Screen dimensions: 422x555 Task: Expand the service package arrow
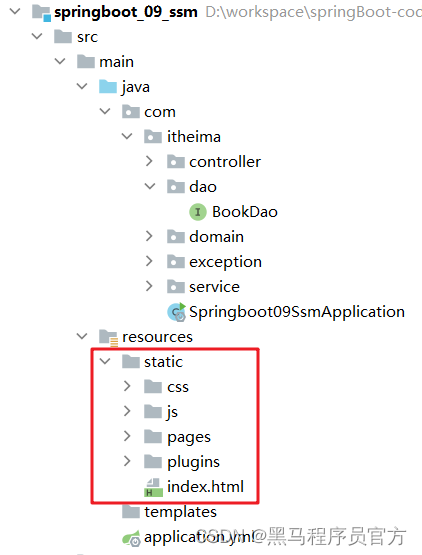[x=149, y=286]
